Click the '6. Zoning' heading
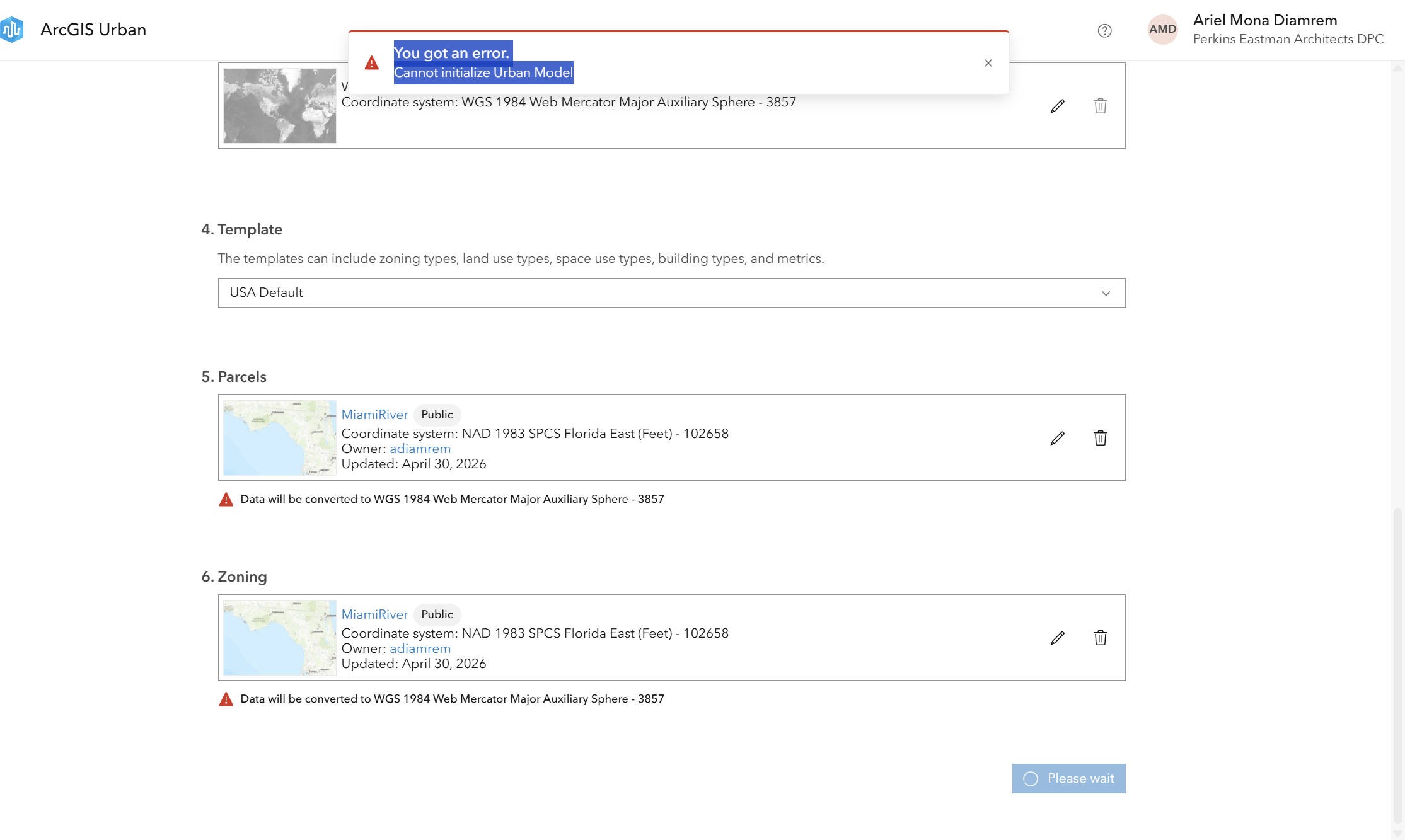The width and height of the screenshot is (1405, 840). [234, 577]
